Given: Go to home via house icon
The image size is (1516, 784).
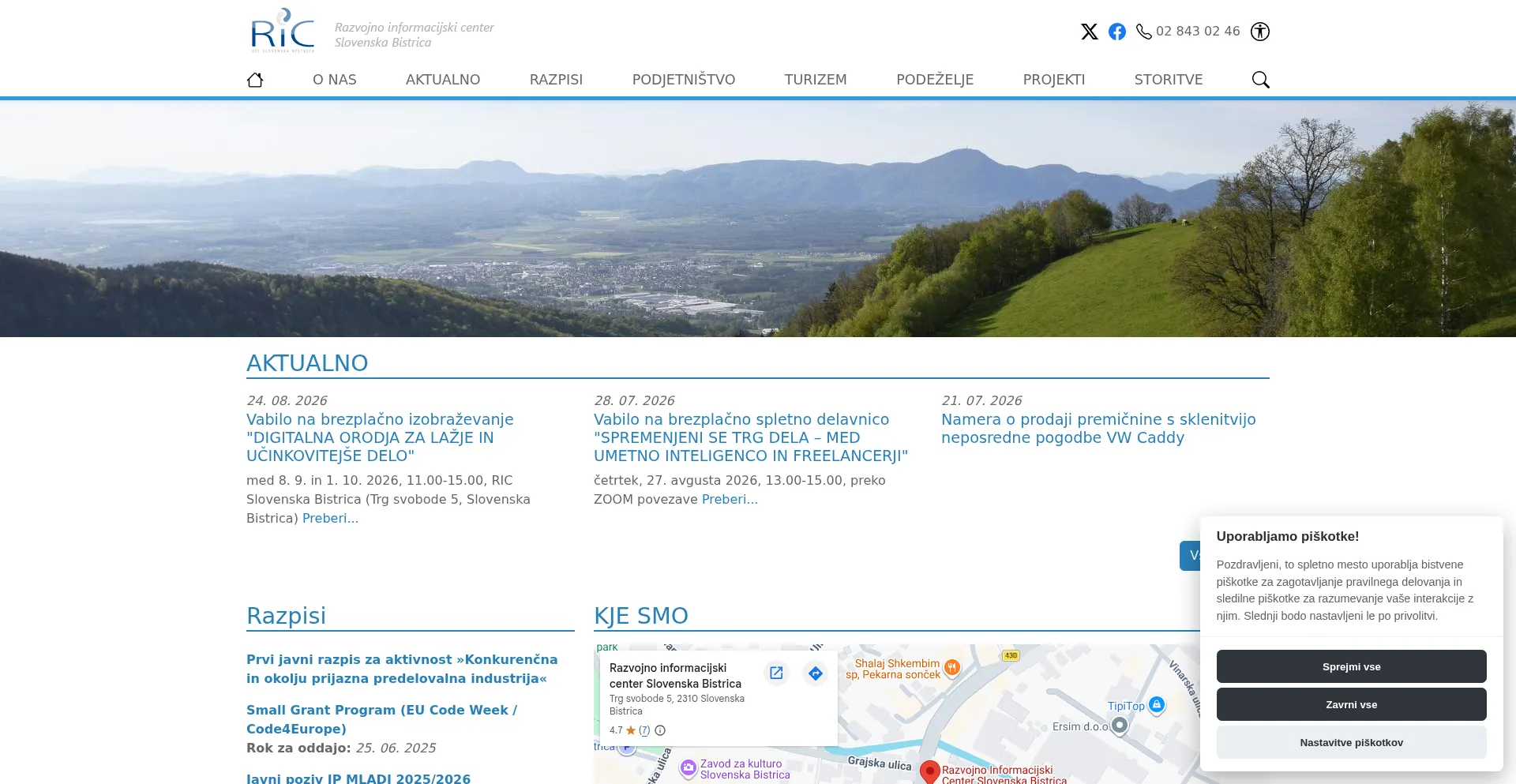Looking at the screenshot, I should click(255, 80).
